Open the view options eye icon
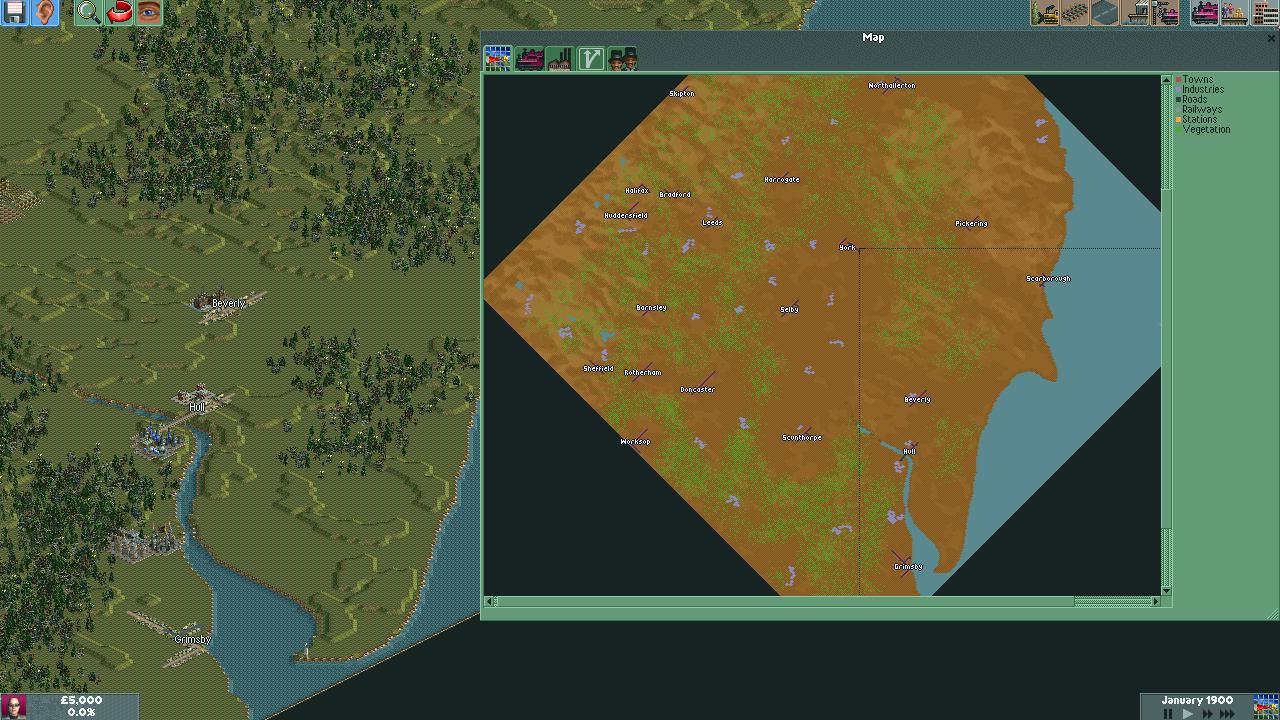Screen dimensions: 1280x720 click(x=149, y=12)
